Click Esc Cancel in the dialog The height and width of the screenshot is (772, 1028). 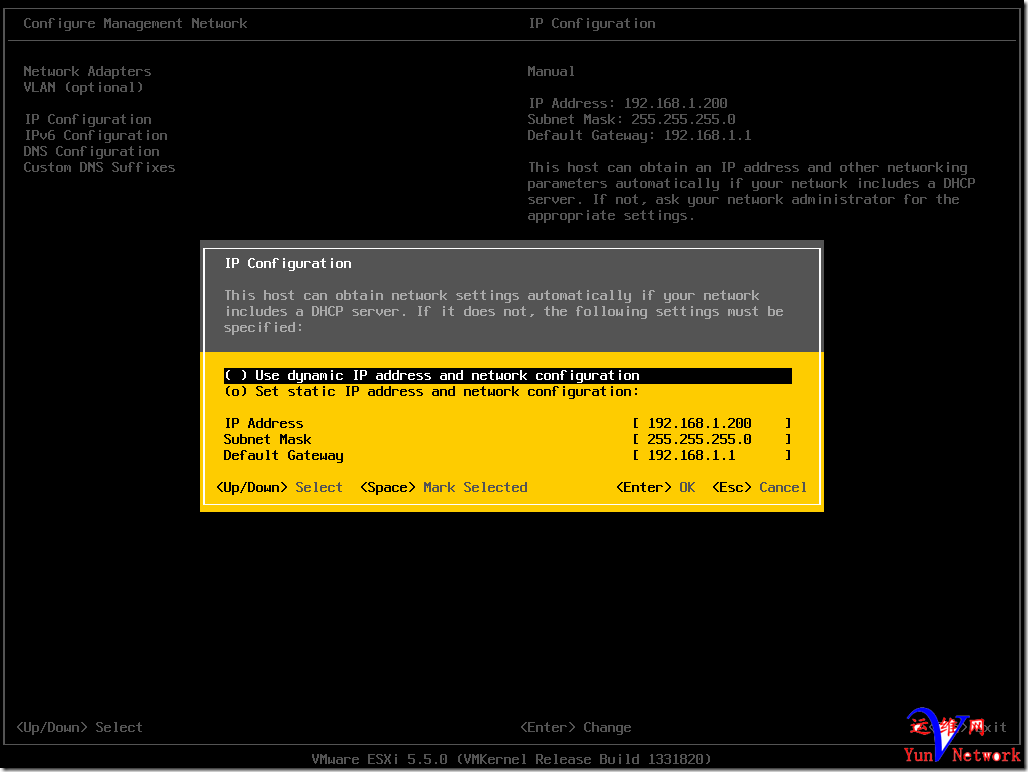tap(759, 488)
